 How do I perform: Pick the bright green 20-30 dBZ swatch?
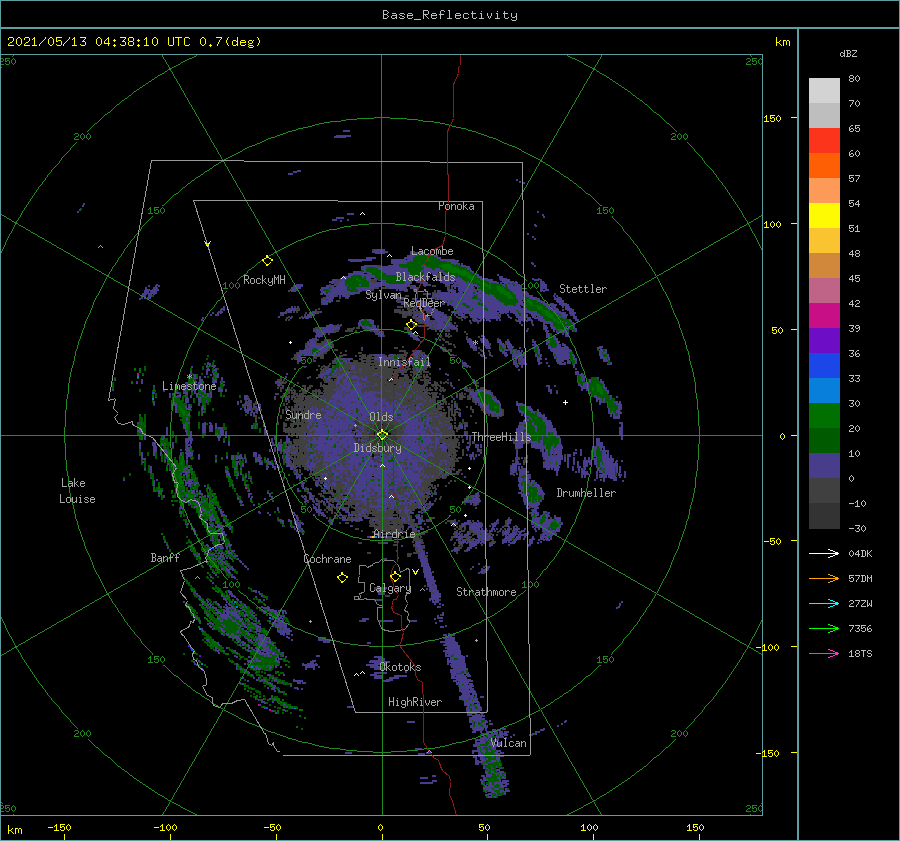pos(824,416)
